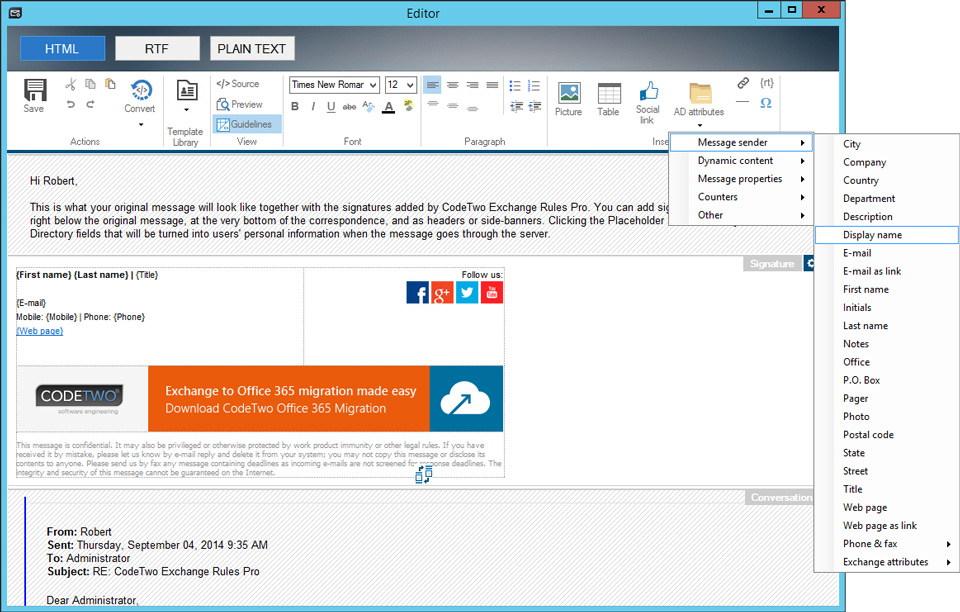Clear text formatting with eraser icon
The width and height of the screenshot is (960, 612).
(368, 106)
